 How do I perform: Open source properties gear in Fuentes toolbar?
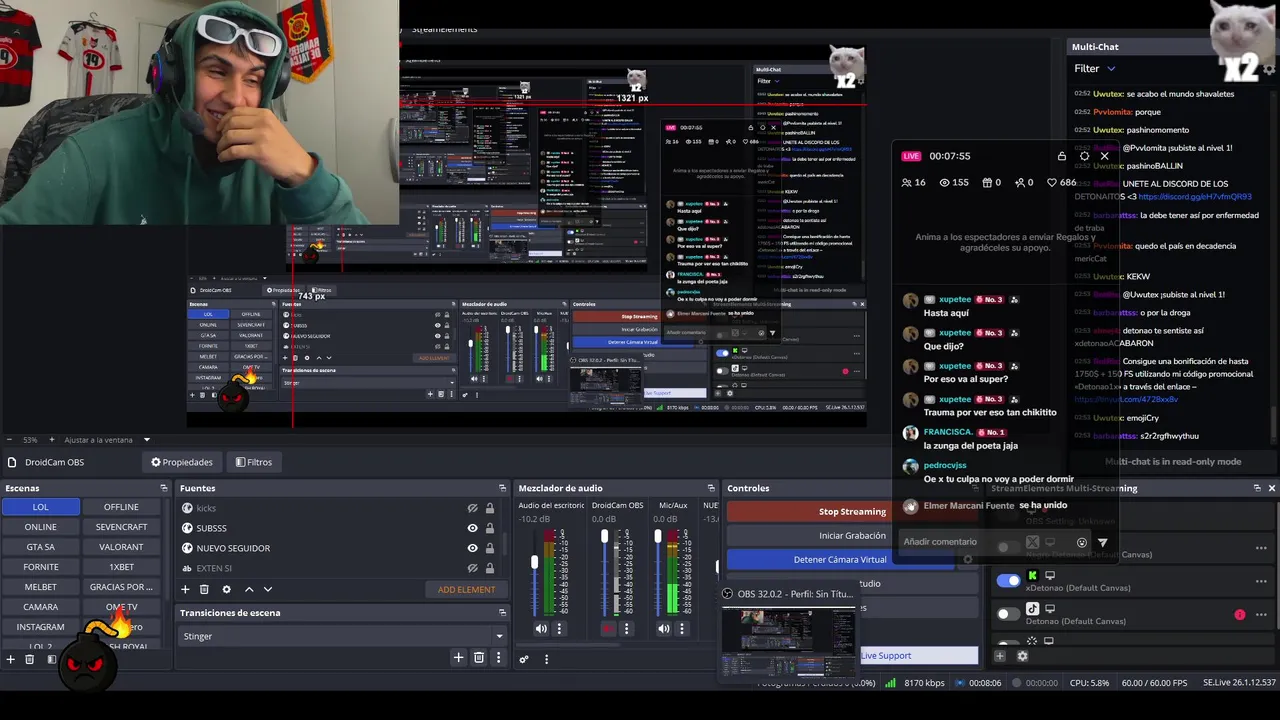coord(227,589)
